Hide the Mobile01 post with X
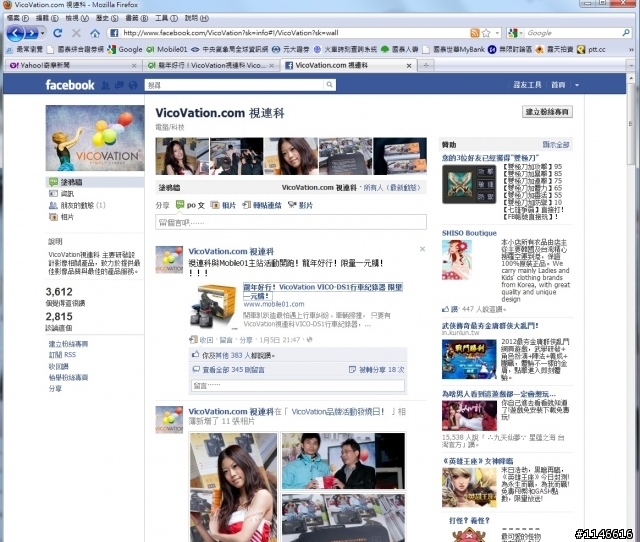The image size is (640, 542). (422, 249)
